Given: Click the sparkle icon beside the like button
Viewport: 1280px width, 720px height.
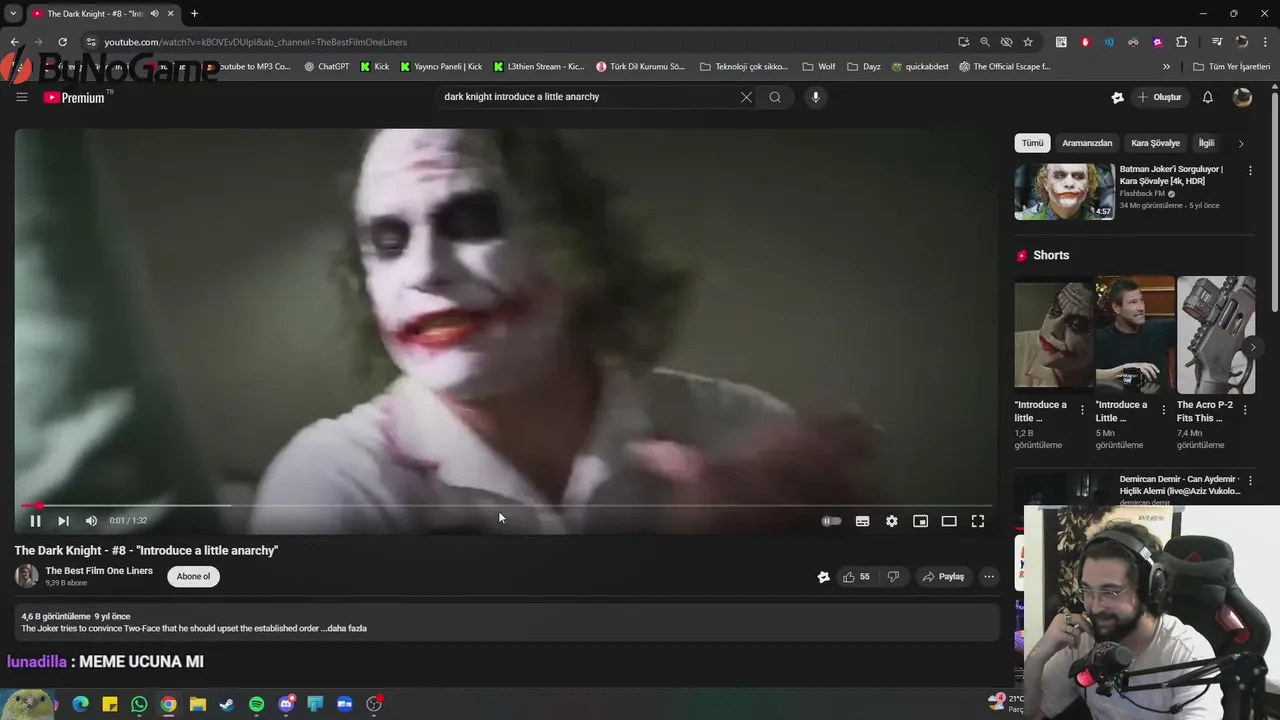Looking at the screenshot, I should [823, 577].
